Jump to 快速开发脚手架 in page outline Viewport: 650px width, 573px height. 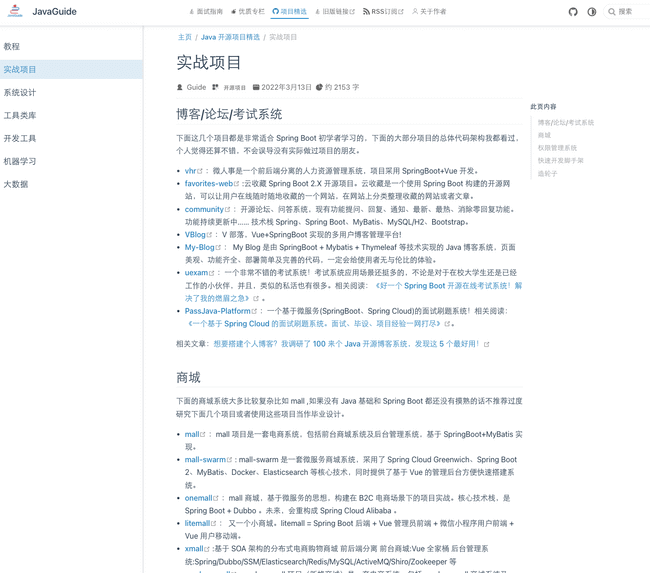(x=560, y=160)
